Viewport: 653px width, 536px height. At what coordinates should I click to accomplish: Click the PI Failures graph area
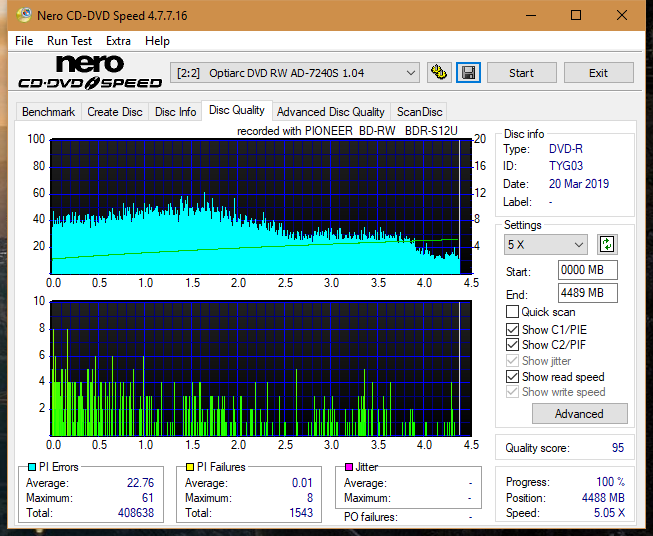click(x=261, y=368)
